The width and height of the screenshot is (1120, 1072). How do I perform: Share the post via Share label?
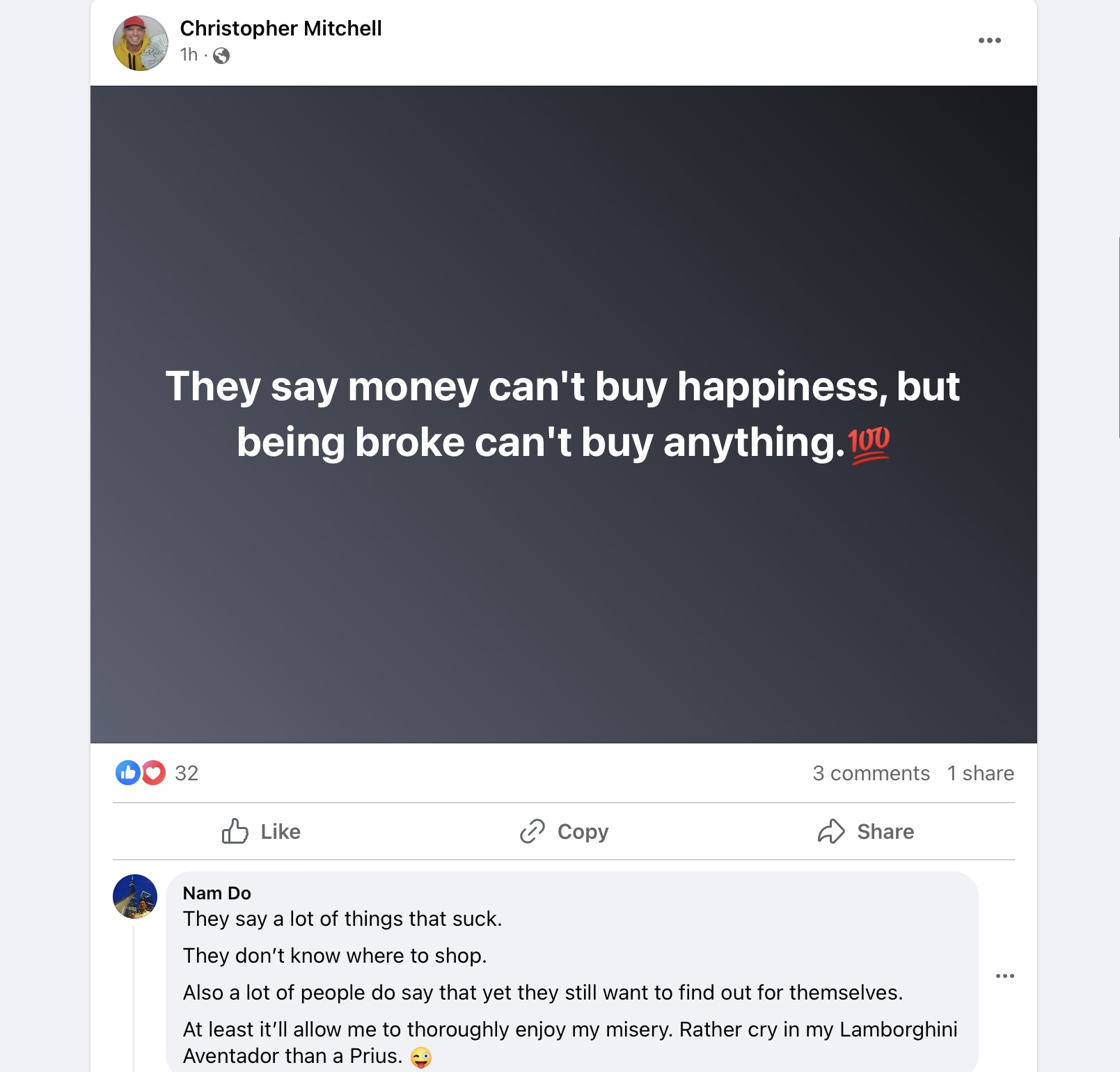(x=885, y=832)
